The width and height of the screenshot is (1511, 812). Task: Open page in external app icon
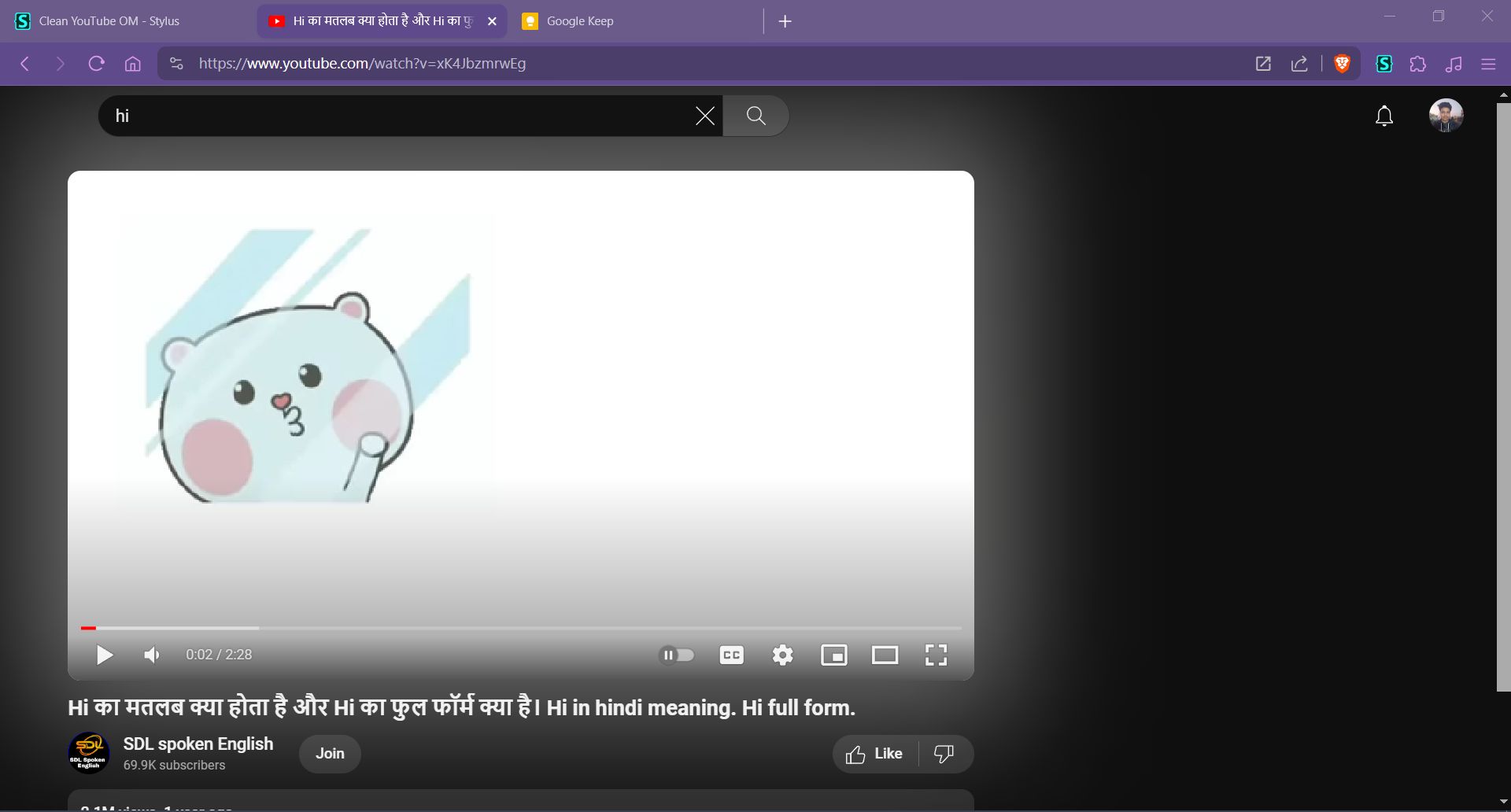point(1263,64)
